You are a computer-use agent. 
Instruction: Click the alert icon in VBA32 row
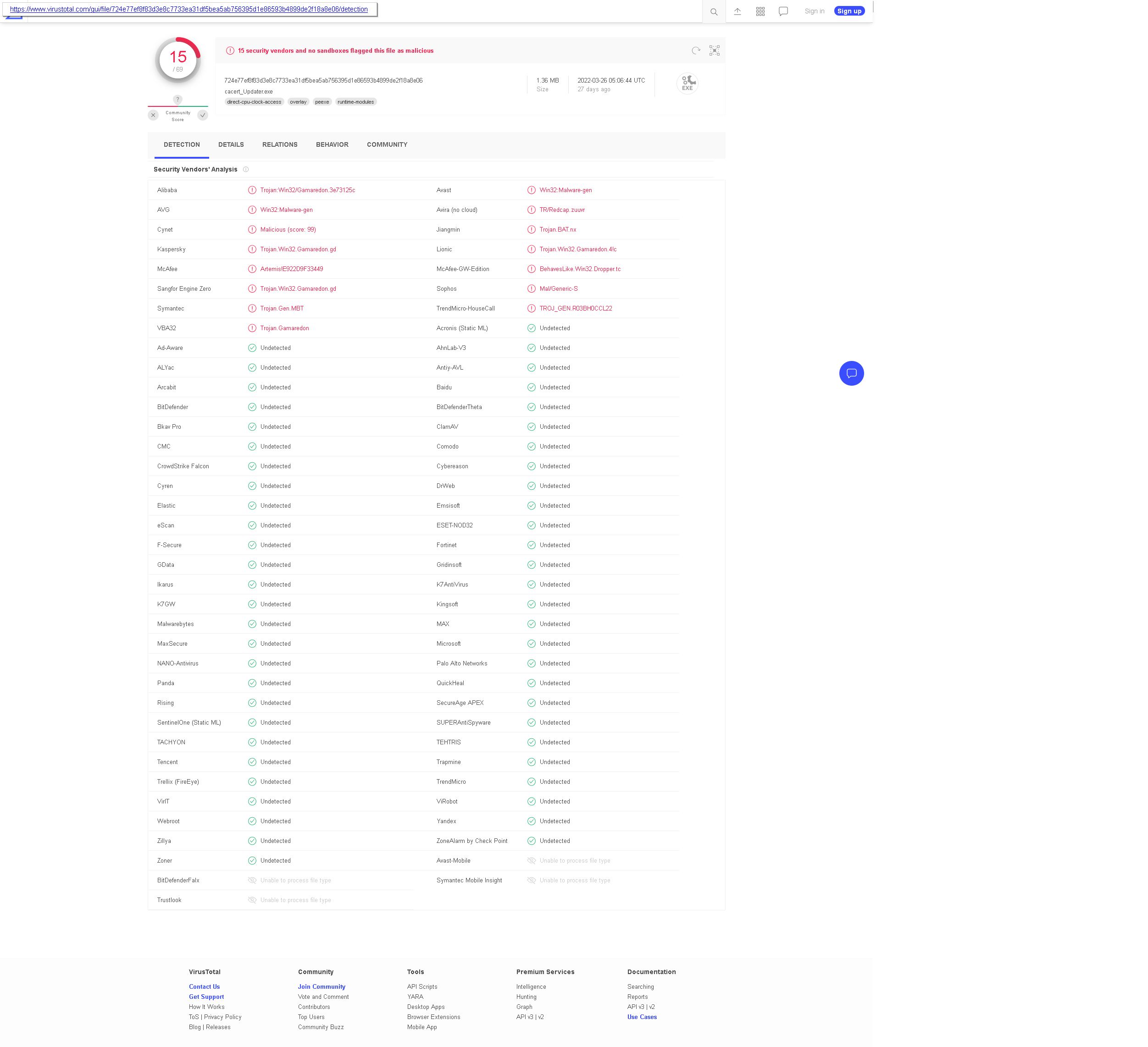[252, 328]
